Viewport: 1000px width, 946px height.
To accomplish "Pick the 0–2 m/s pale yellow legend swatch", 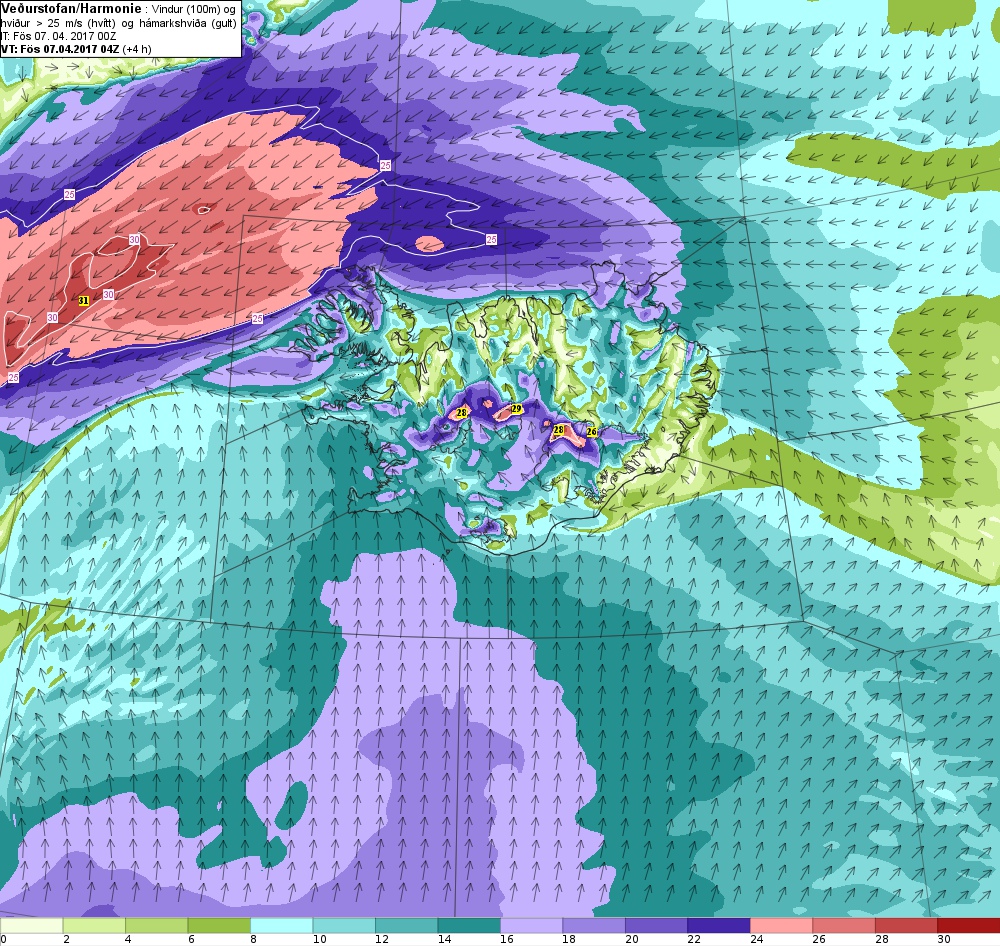I will (31, 925).
